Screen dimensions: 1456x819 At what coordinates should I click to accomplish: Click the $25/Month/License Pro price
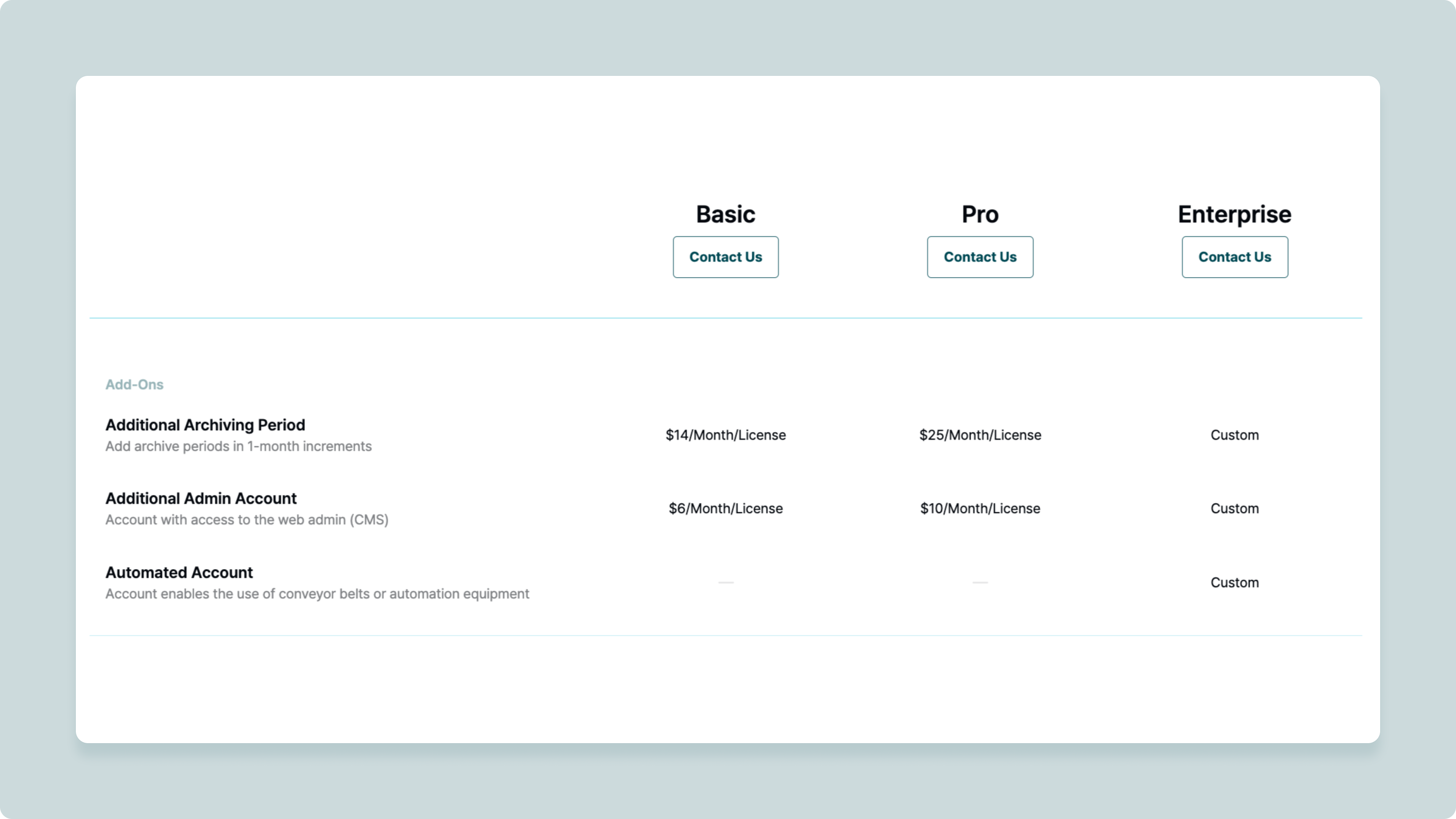tap(979, 435)
